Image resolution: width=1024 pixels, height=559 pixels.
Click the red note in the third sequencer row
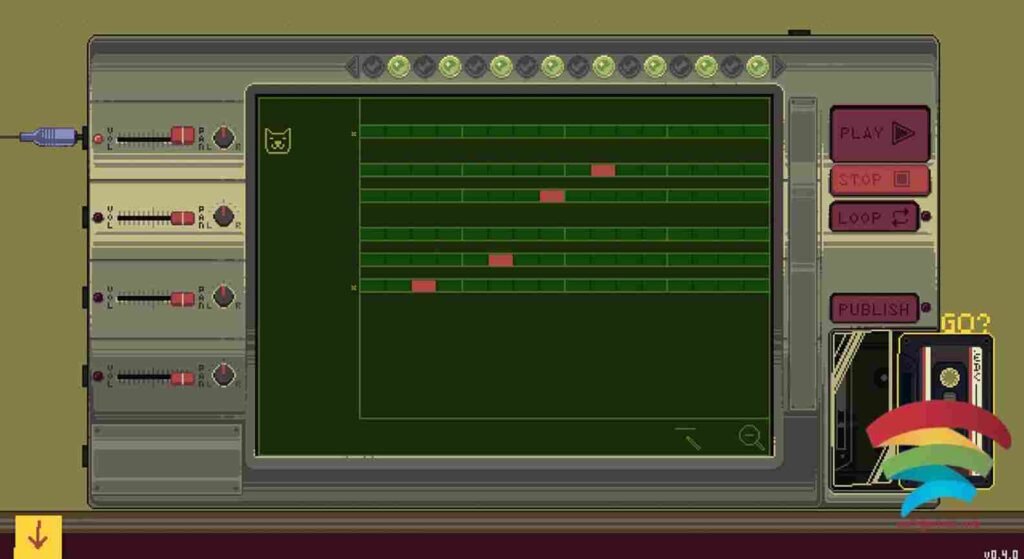[552, 196]
